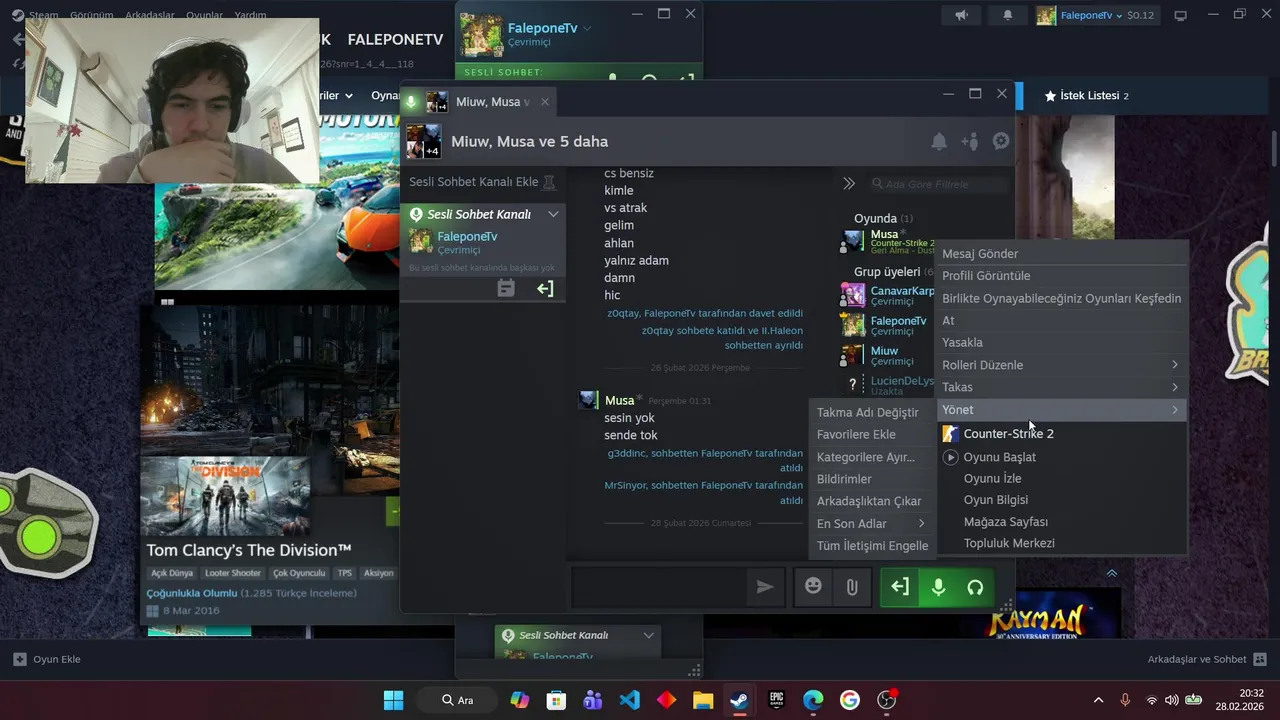
Task: Collapse the Sesli Sohbet Kanalı section
Action: coord(553,214)
